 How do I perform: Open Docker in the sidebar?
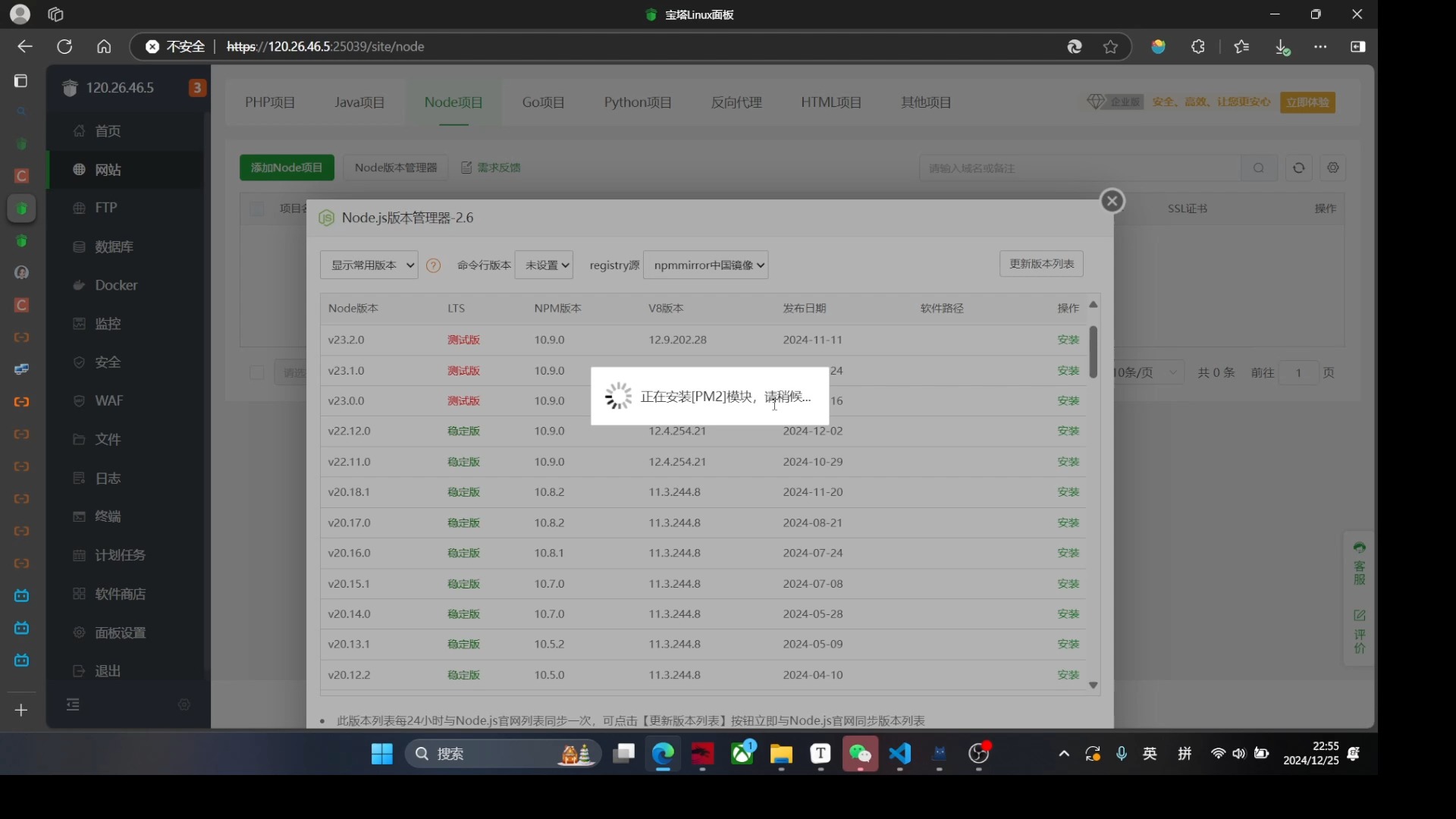[116, 285]
